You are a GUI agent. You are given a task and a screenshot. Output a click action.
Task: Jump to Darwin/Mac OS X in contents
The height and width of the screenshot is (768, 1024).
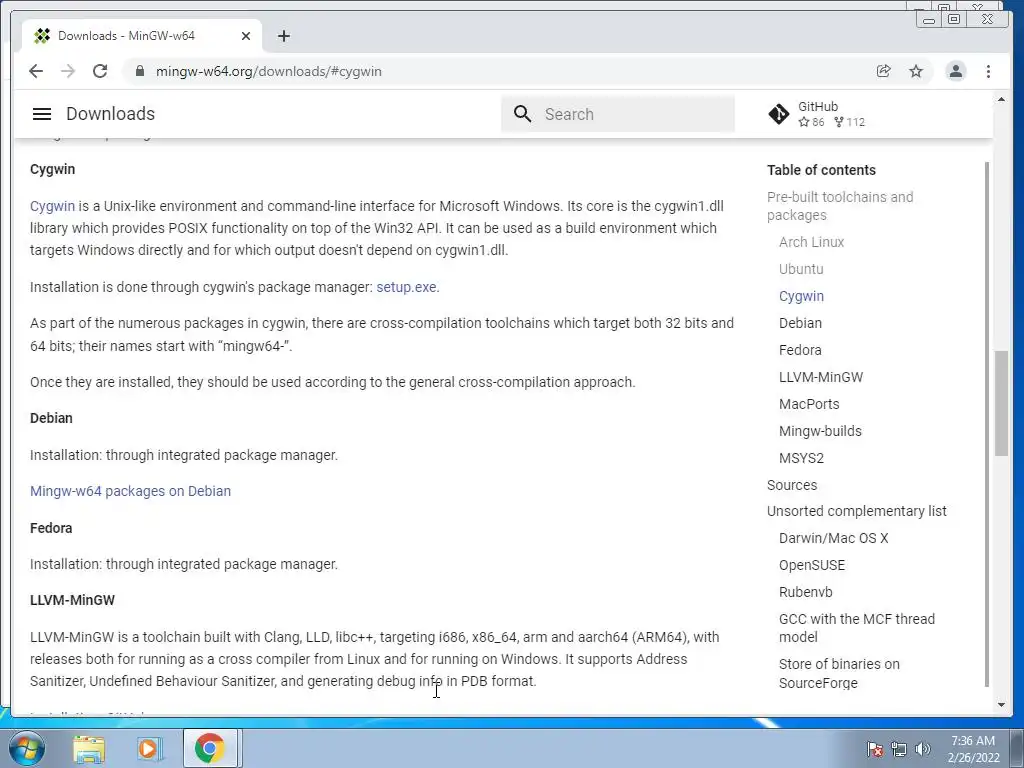[x=833, y=539]
